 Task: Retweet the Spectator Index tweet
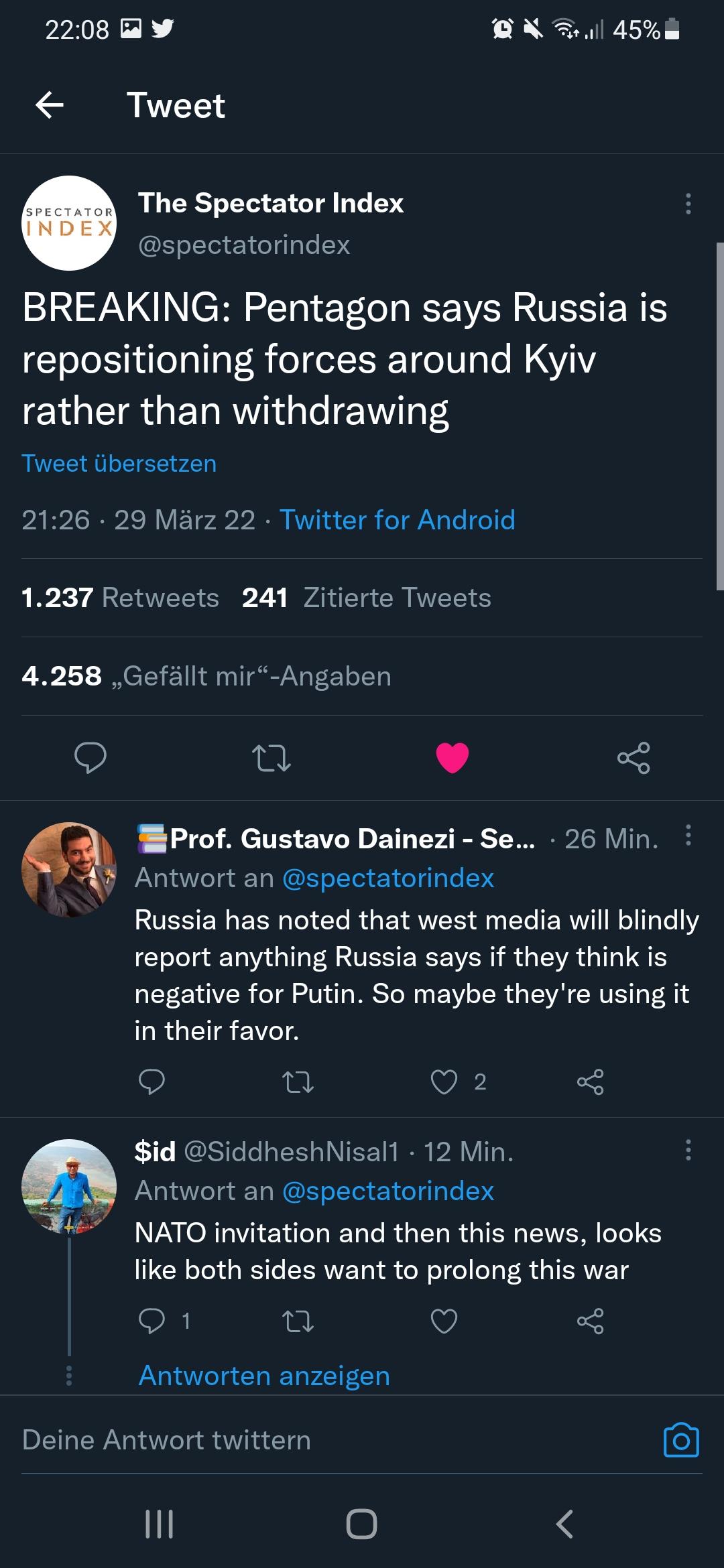pos(271,758)
